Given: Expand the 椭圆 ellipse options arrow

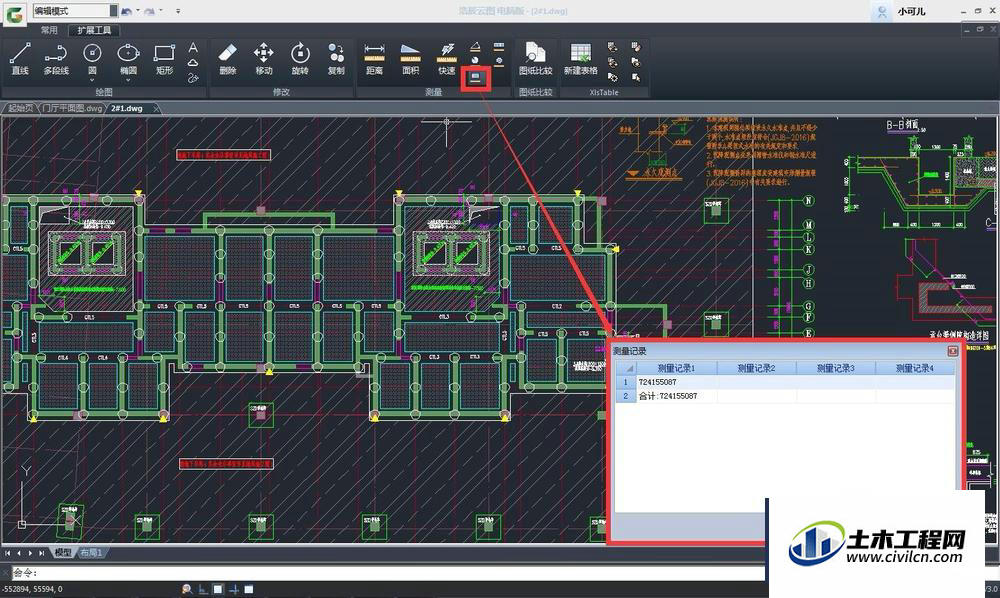Looking at the screenshot, I should click(x=128, y=80).
